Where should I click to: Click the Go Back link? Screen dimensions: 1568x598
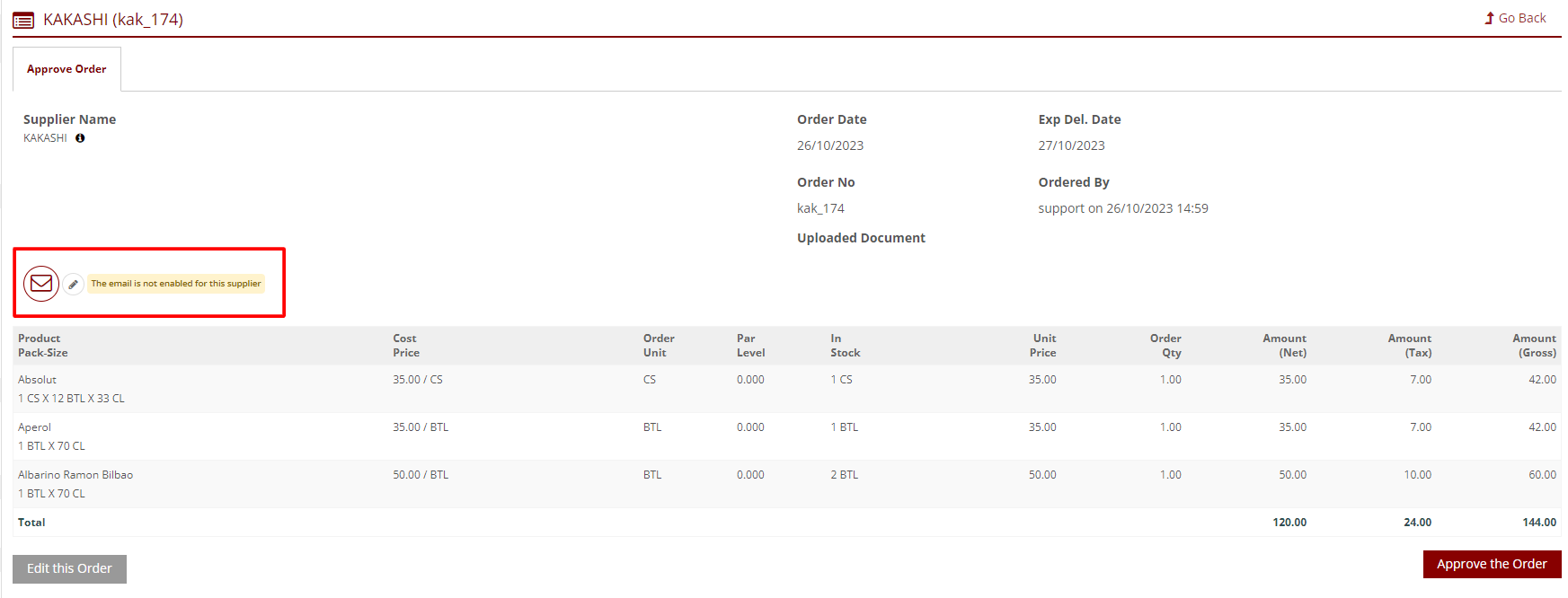click(x=1515, y=18)
